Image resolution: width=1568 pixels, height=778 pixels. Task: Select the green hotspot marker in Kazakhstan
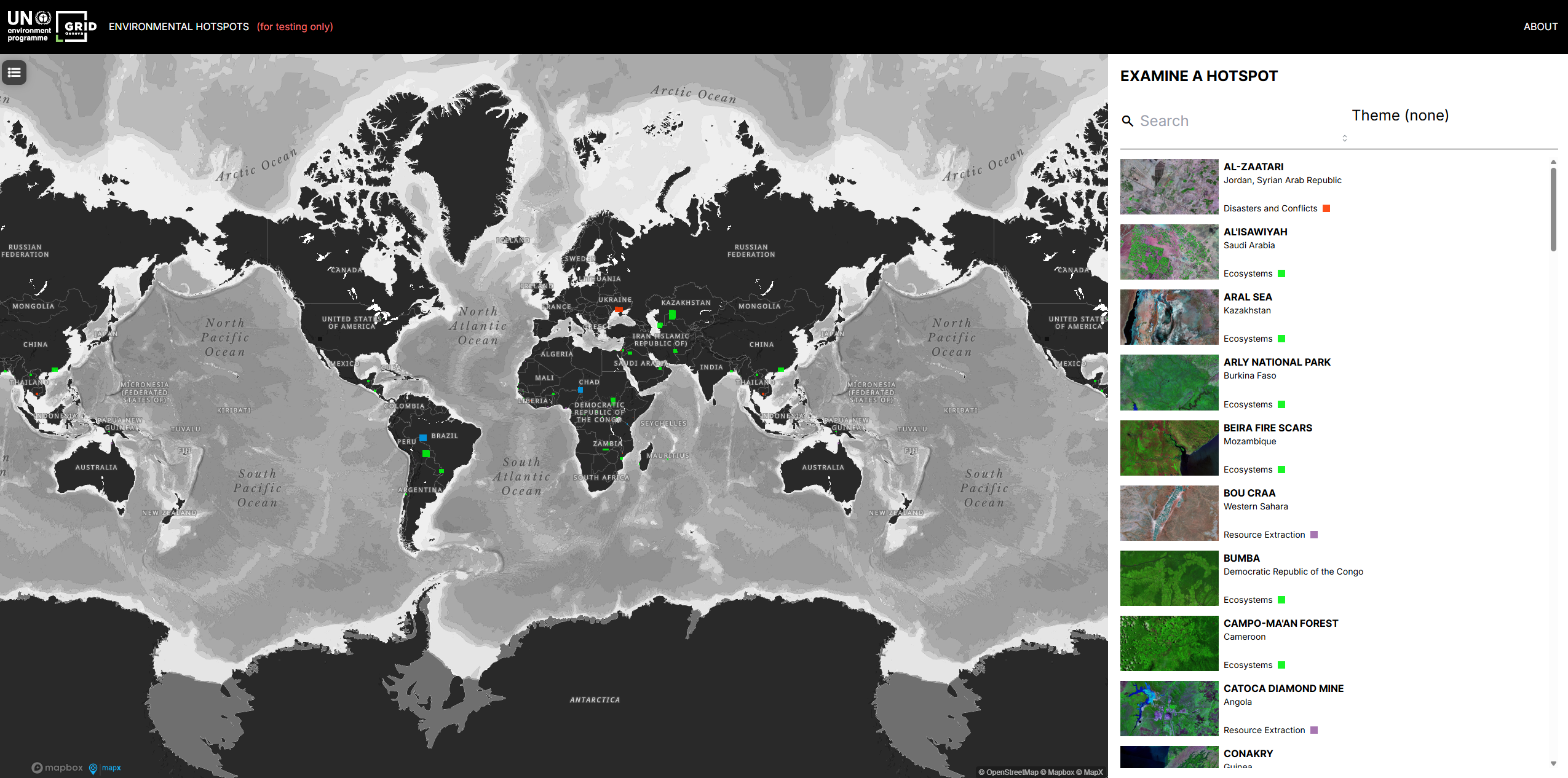pos(671,313)
